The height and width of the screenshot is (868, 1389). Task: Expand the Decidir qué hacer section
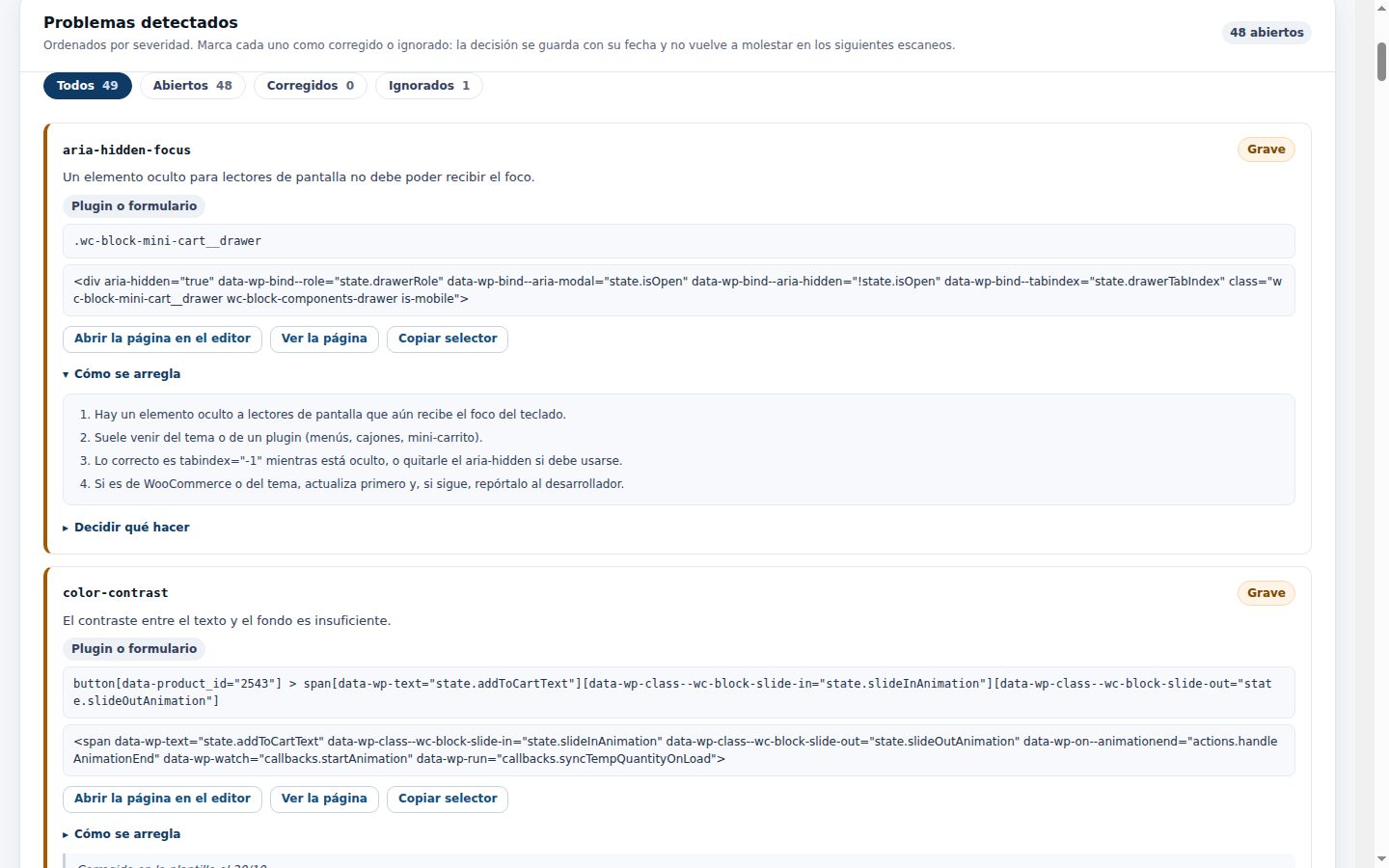point(126,528)
